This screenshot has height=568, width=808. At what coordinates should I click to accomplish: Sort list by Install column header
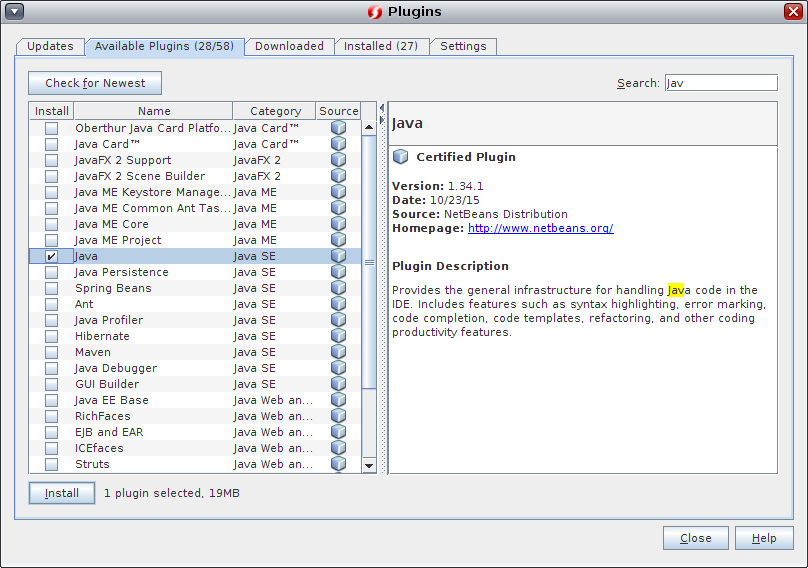52,111
